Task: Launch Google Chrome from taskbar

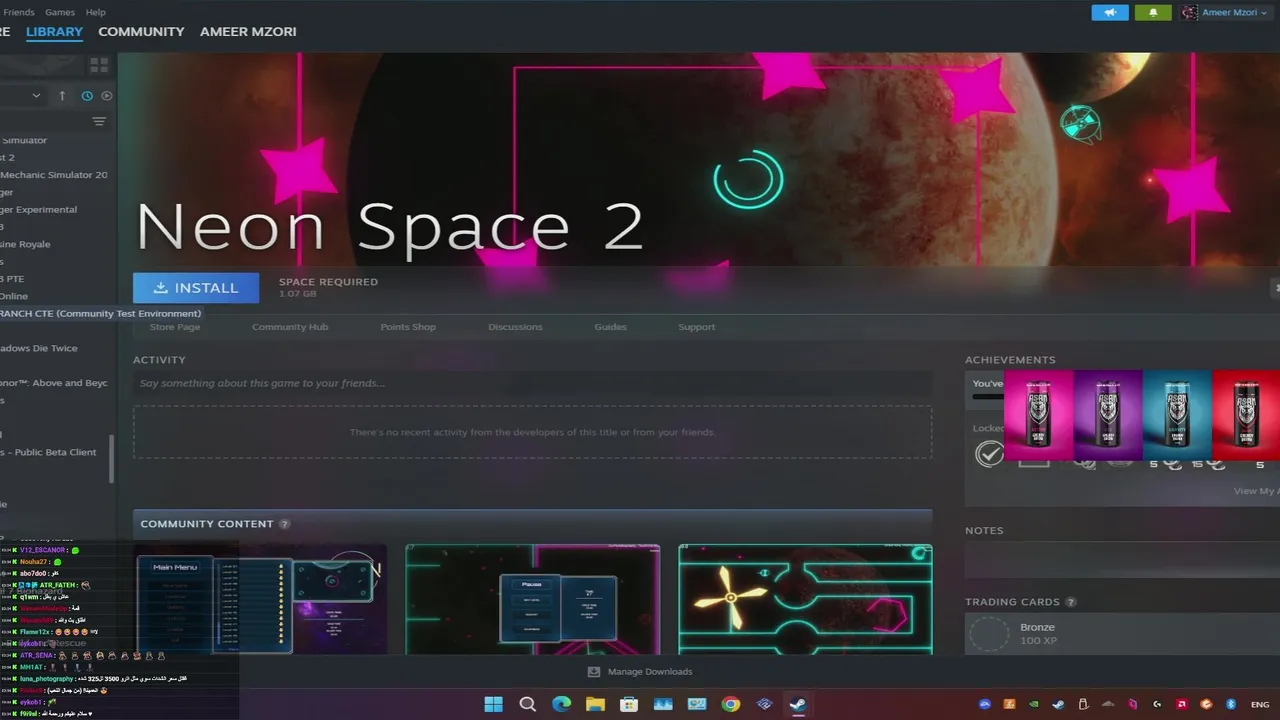Action: [731, 704]
